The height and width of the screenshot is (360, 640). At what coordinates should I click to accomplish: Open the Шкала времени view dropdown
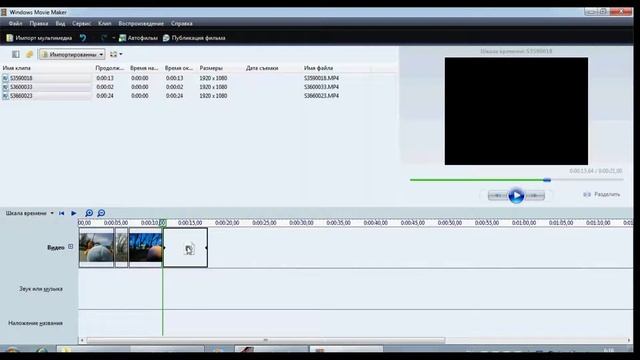[29, 213]
